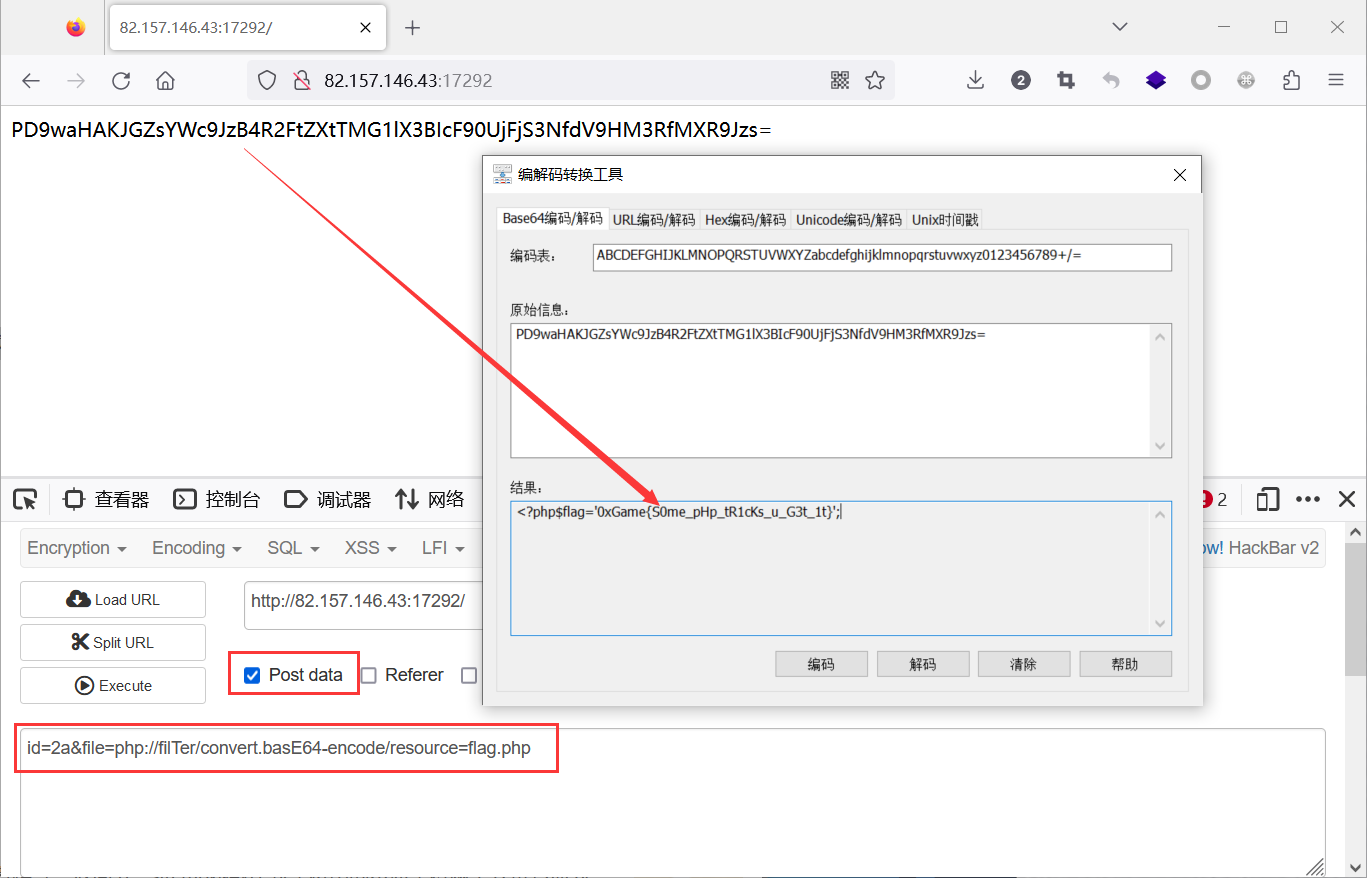
Task: Expand the SQL dropdown in HackBar
Action: [x=293, y=548]
